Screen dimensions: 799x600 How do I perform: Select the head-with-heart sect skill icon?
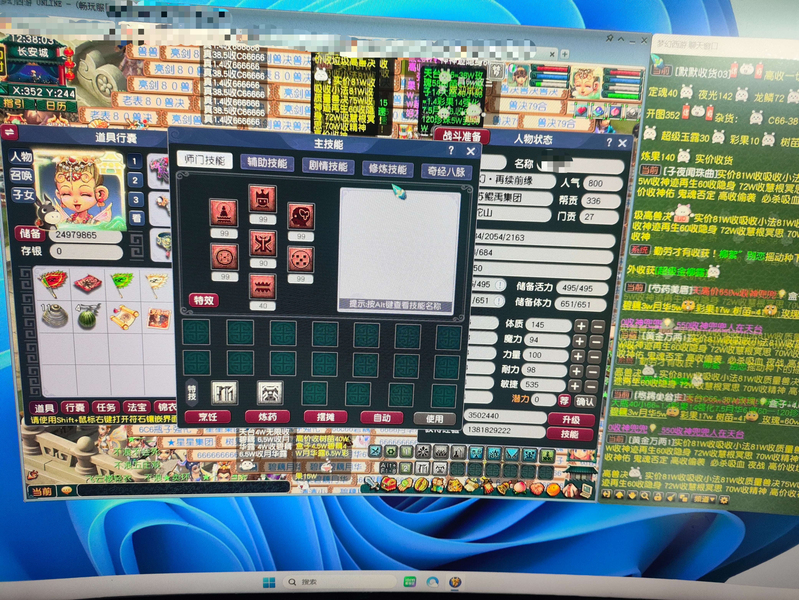point(301,216)
